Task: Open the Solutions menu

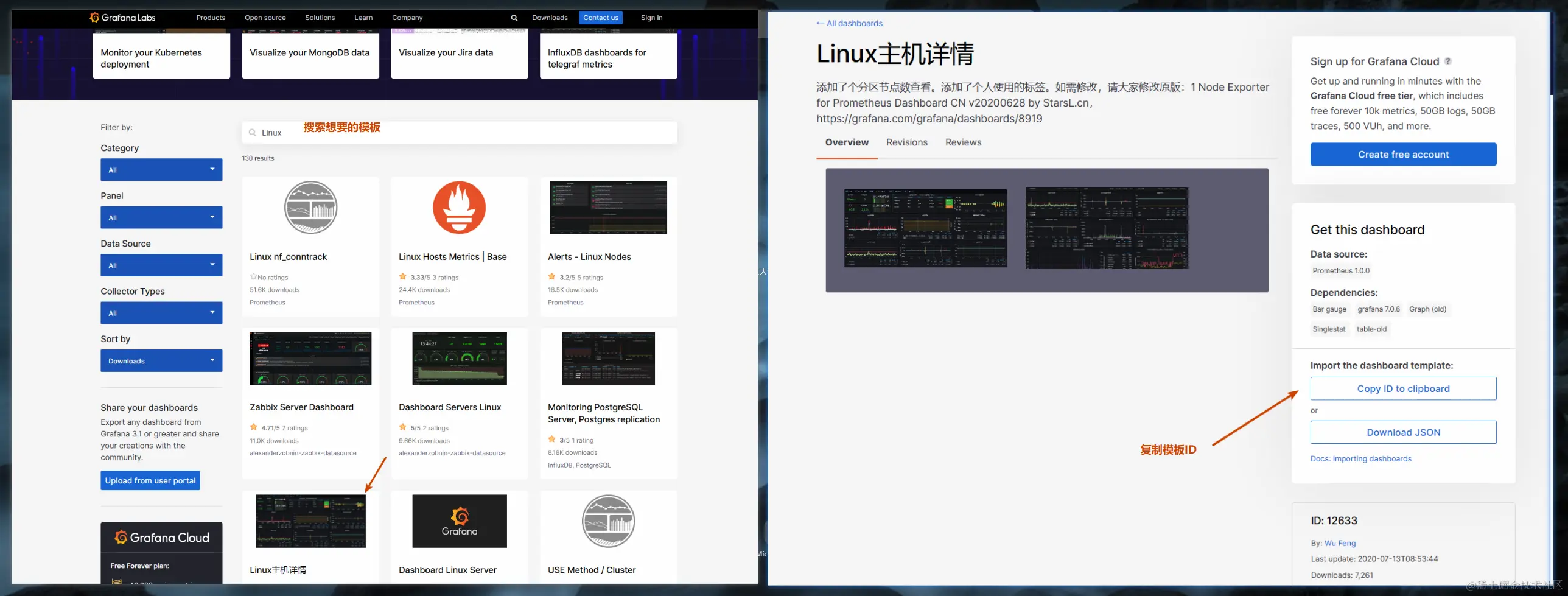Action: point(320,18)
